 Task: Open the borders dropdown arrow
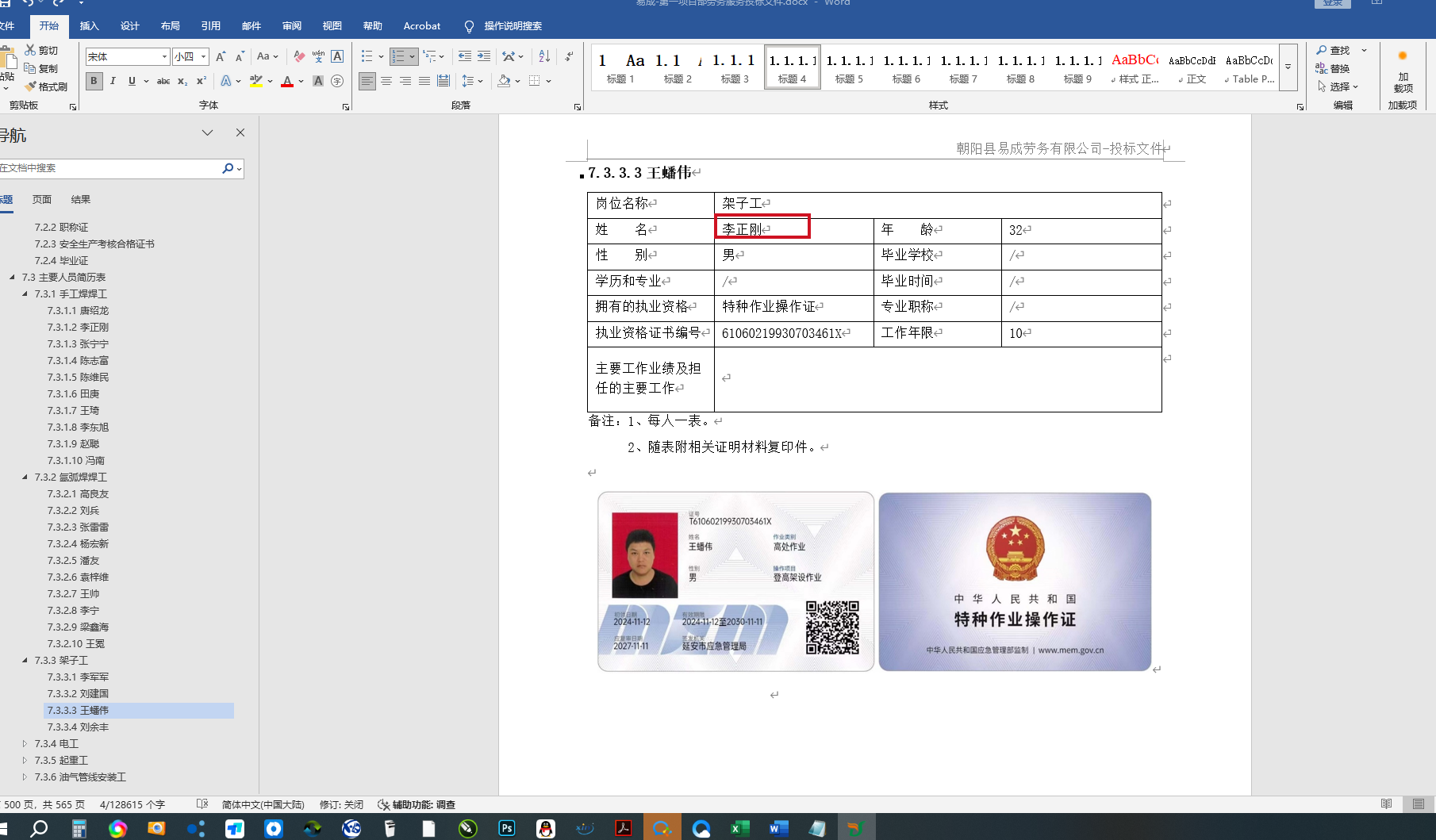(x=548, y=81)
